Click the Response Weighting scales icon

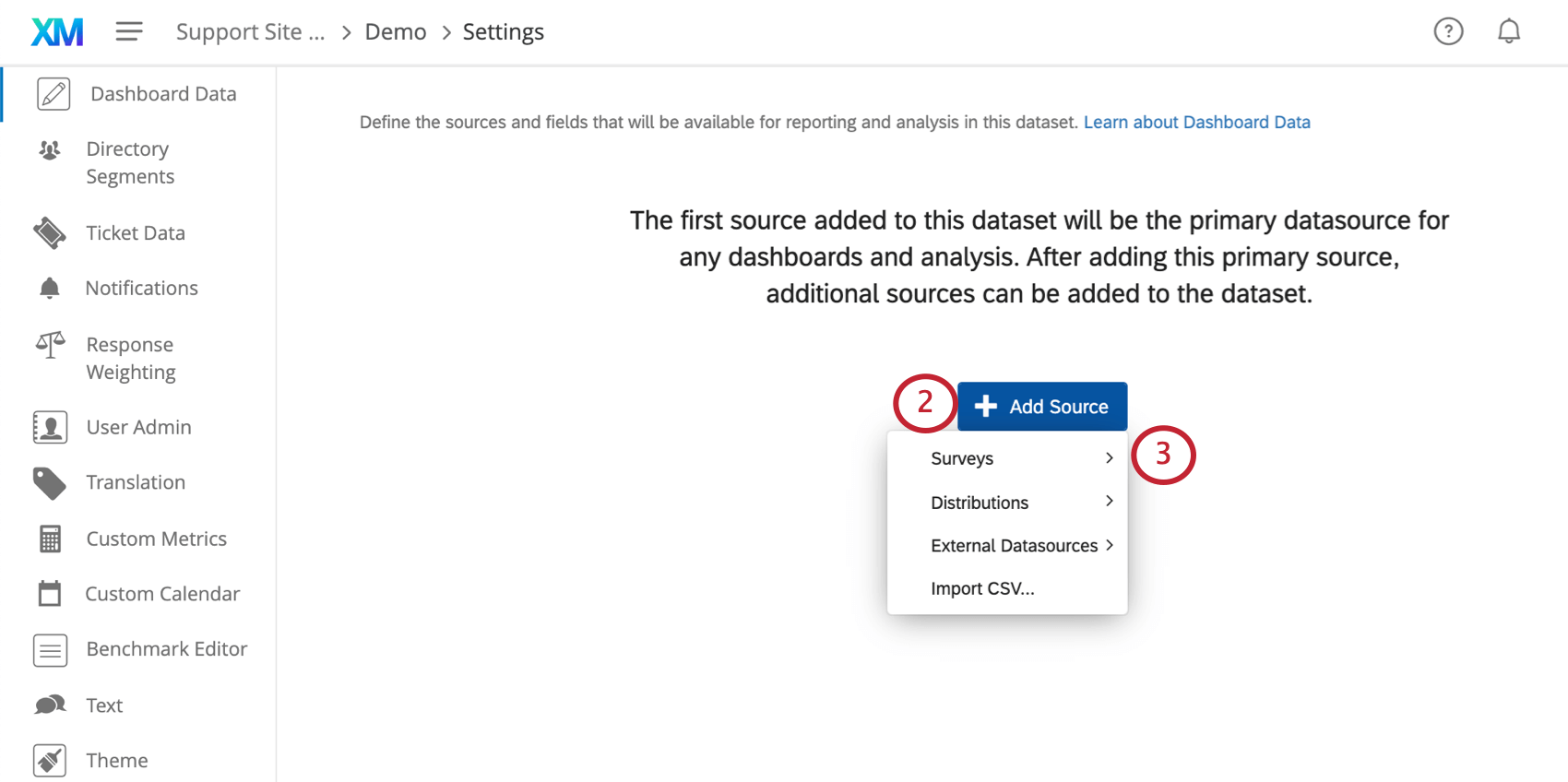click(x=51, y=346)
